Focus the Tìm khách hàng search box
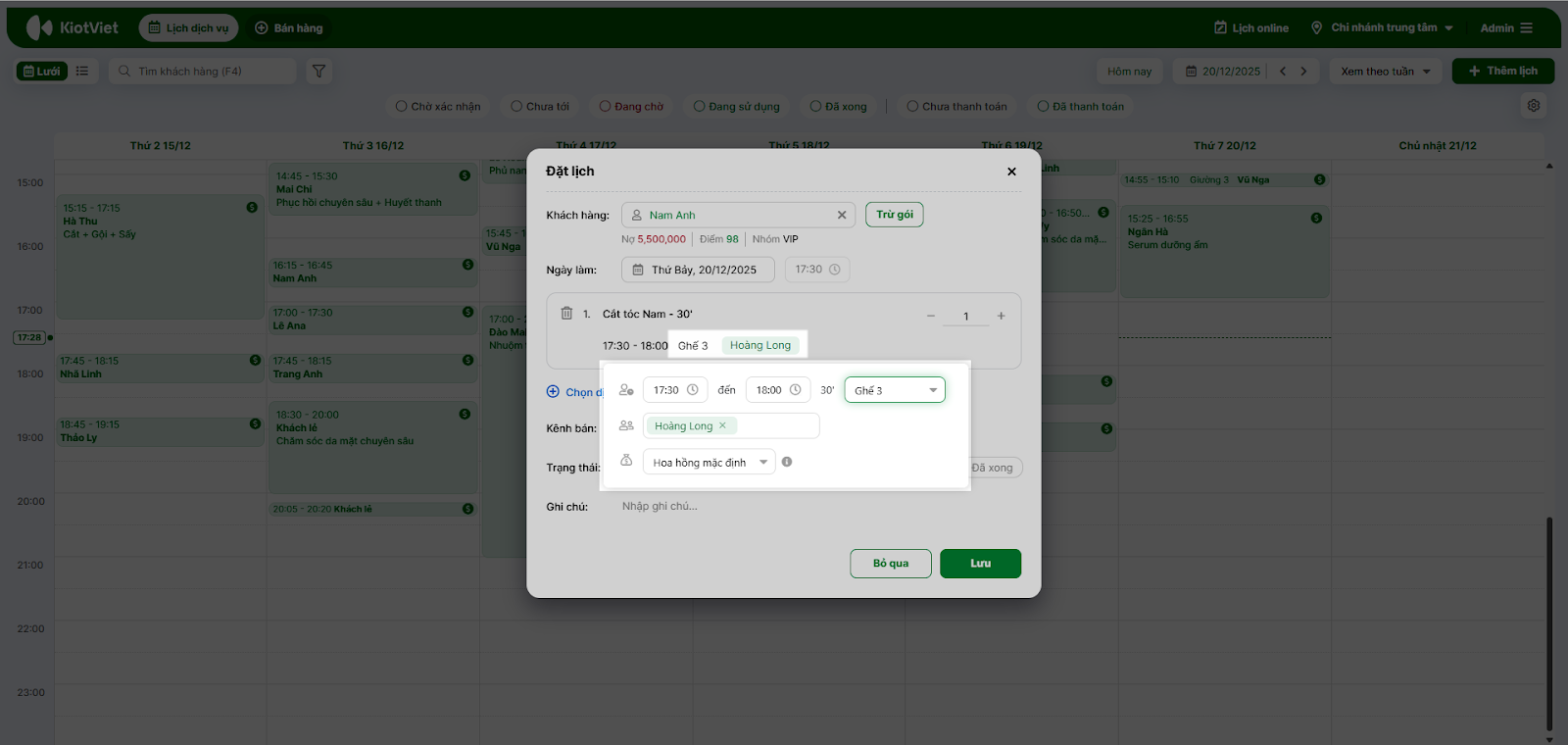This screenshot has width=1568, height=745. pyautogui.click(x=202, y=71)
